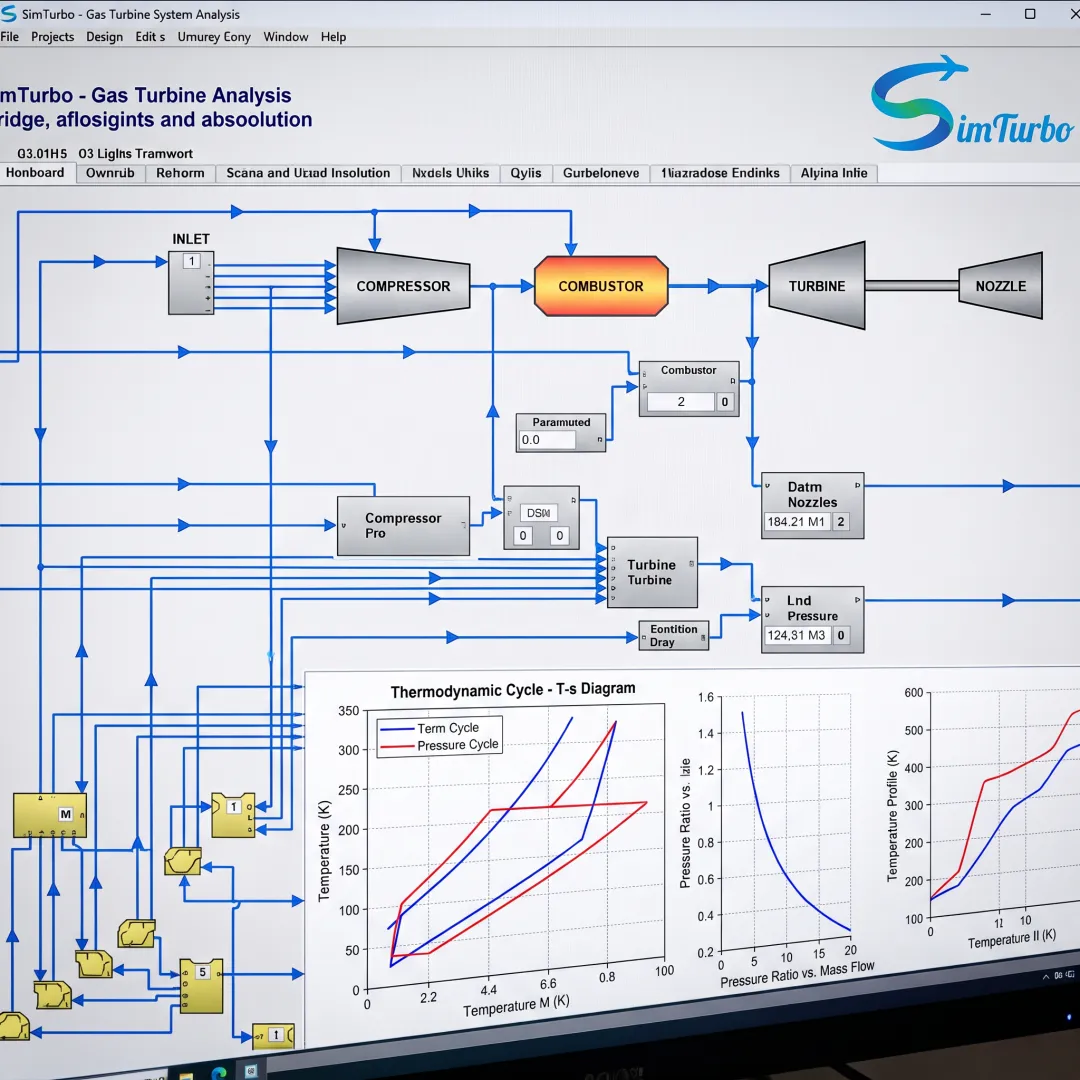Select the Datm Nozzles block title
The height and width of the screenshot is (1080, 1080).
coord(812,495)
